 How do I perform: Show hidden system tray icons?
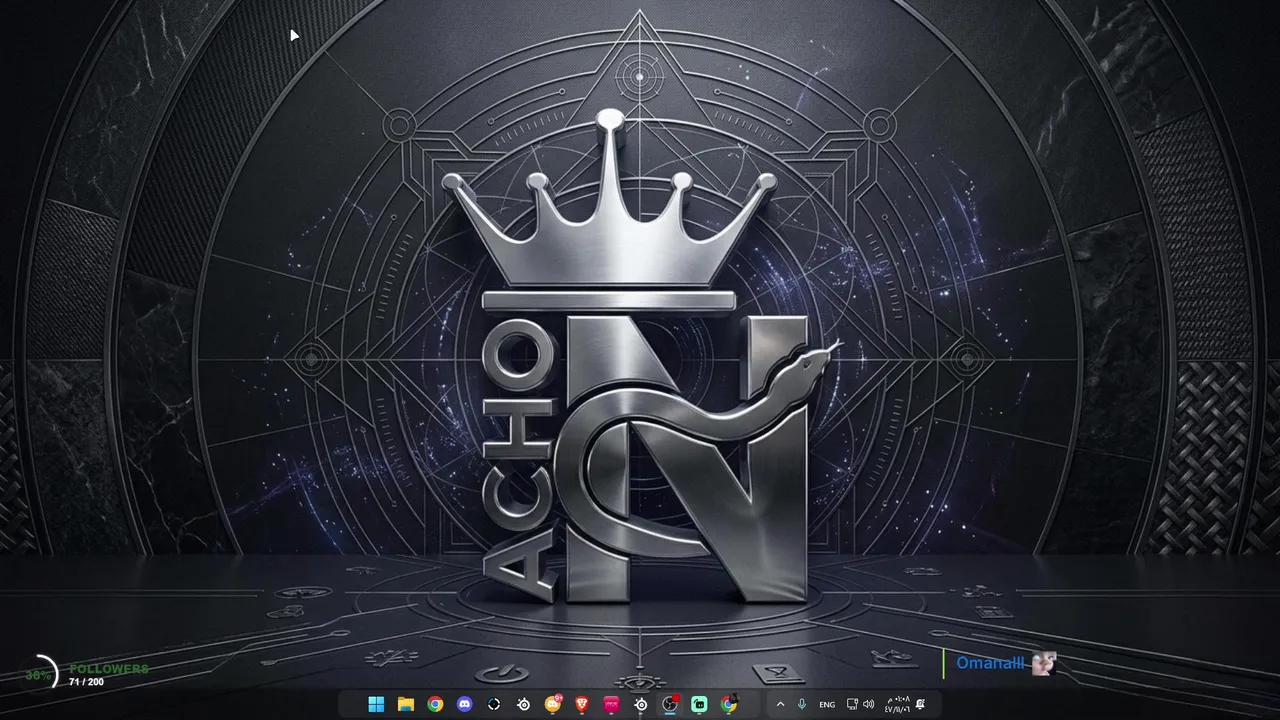click(x=780, y=704)
